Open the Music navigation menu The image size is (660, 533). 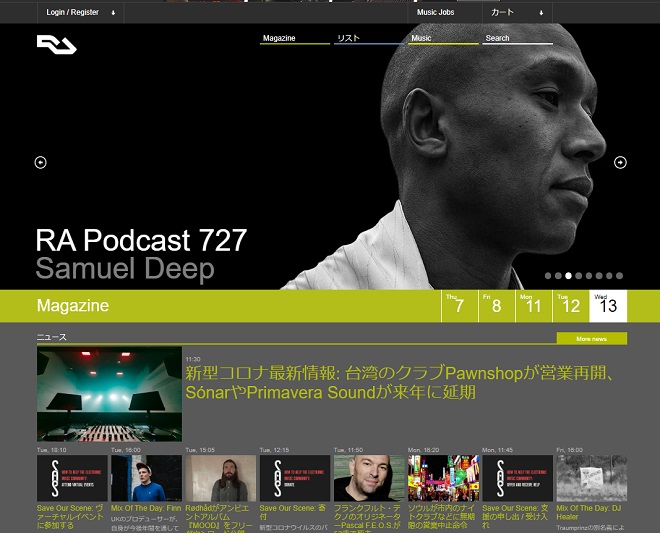(443, 38)
